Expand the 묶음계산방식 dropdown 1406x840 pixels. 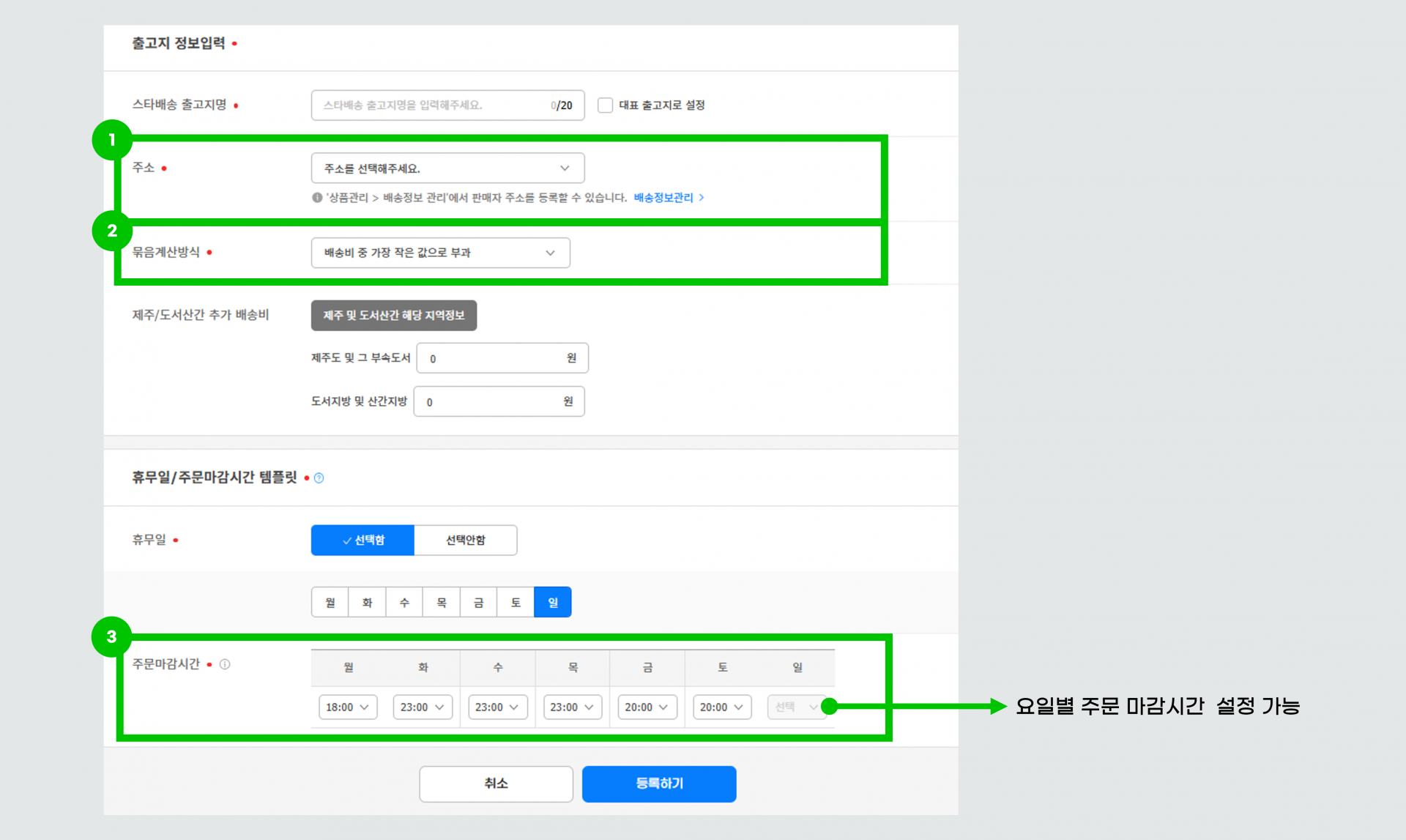(440, 253)
